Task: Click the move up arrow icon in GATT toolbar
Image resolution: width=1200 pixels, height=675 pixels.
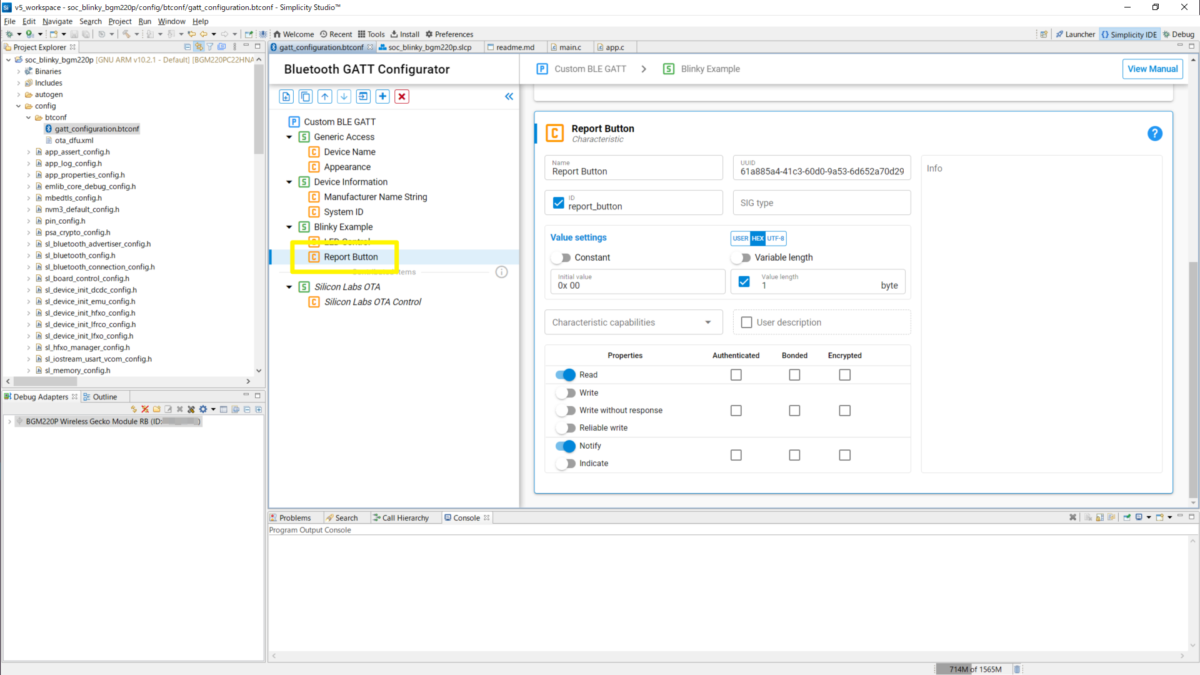Action: click(325, 96)
